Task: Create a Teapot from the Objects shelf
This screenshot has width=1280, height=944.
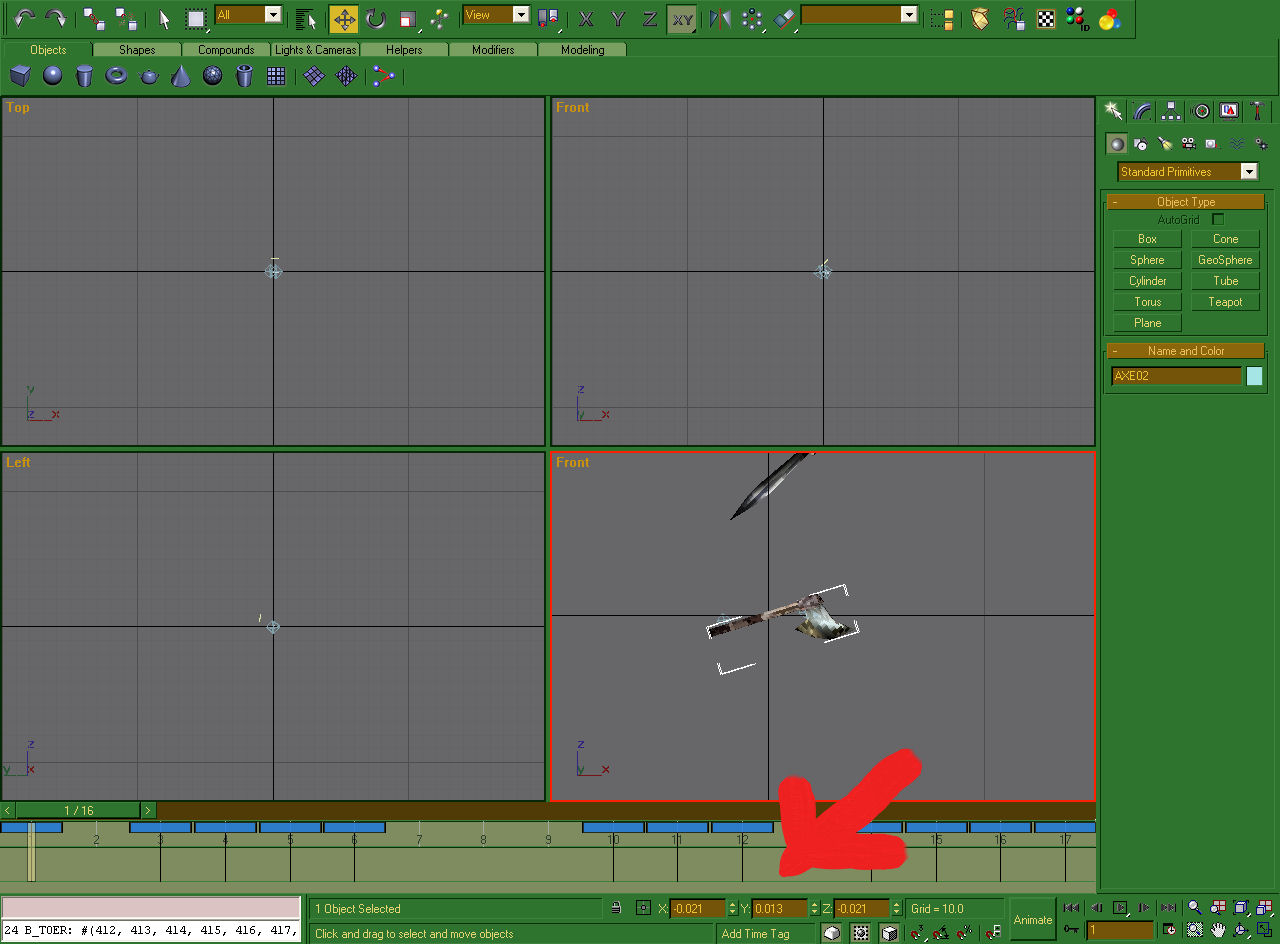Action: pos(149,76)
